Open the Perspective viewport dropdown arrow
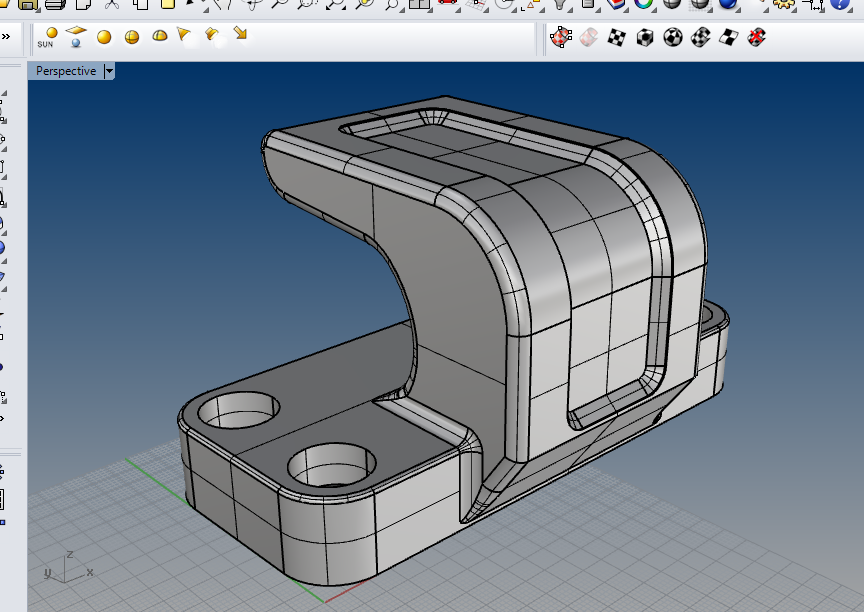The height and width of the screenshot is (612, 864). [x=108, y=71]
